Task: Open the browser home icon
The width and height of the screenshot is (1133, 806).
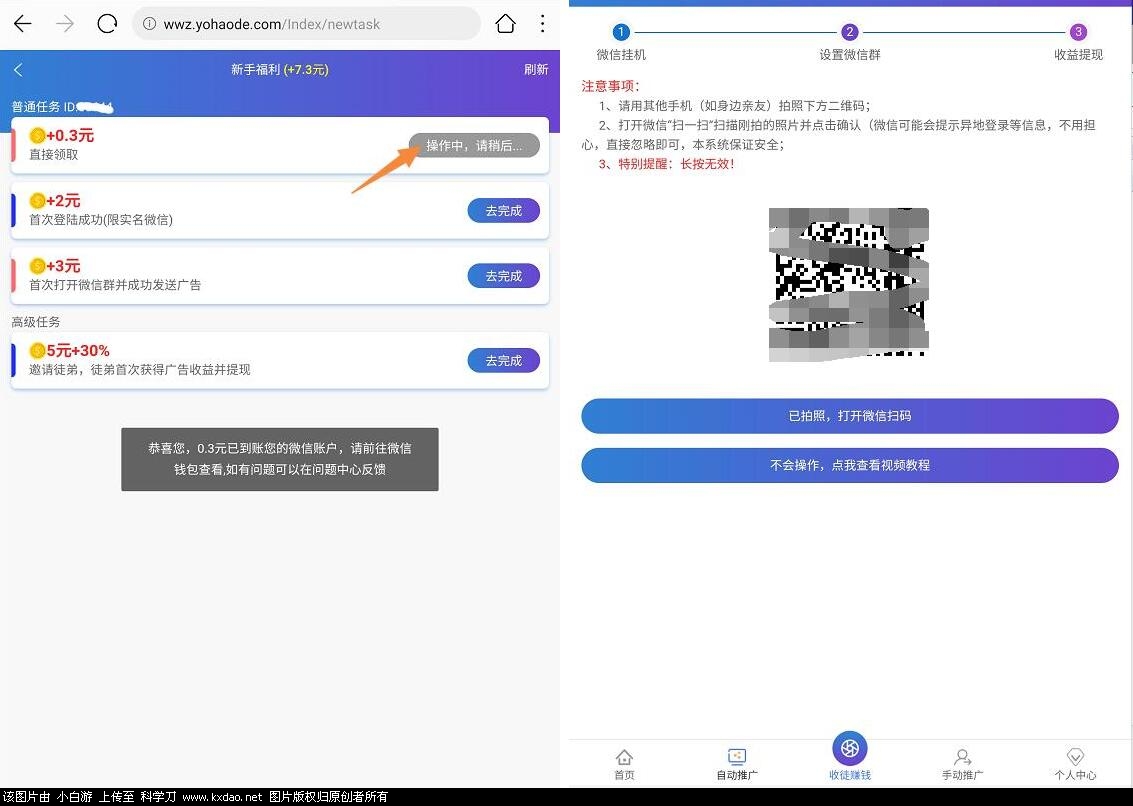Action: 506,24
